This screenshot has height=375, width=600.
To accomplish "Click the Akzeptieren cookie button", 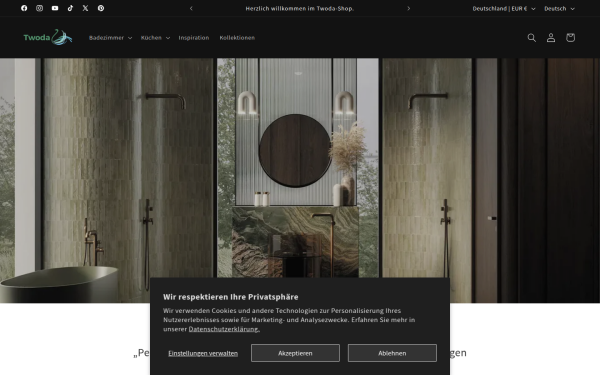I will pos(295,353).
